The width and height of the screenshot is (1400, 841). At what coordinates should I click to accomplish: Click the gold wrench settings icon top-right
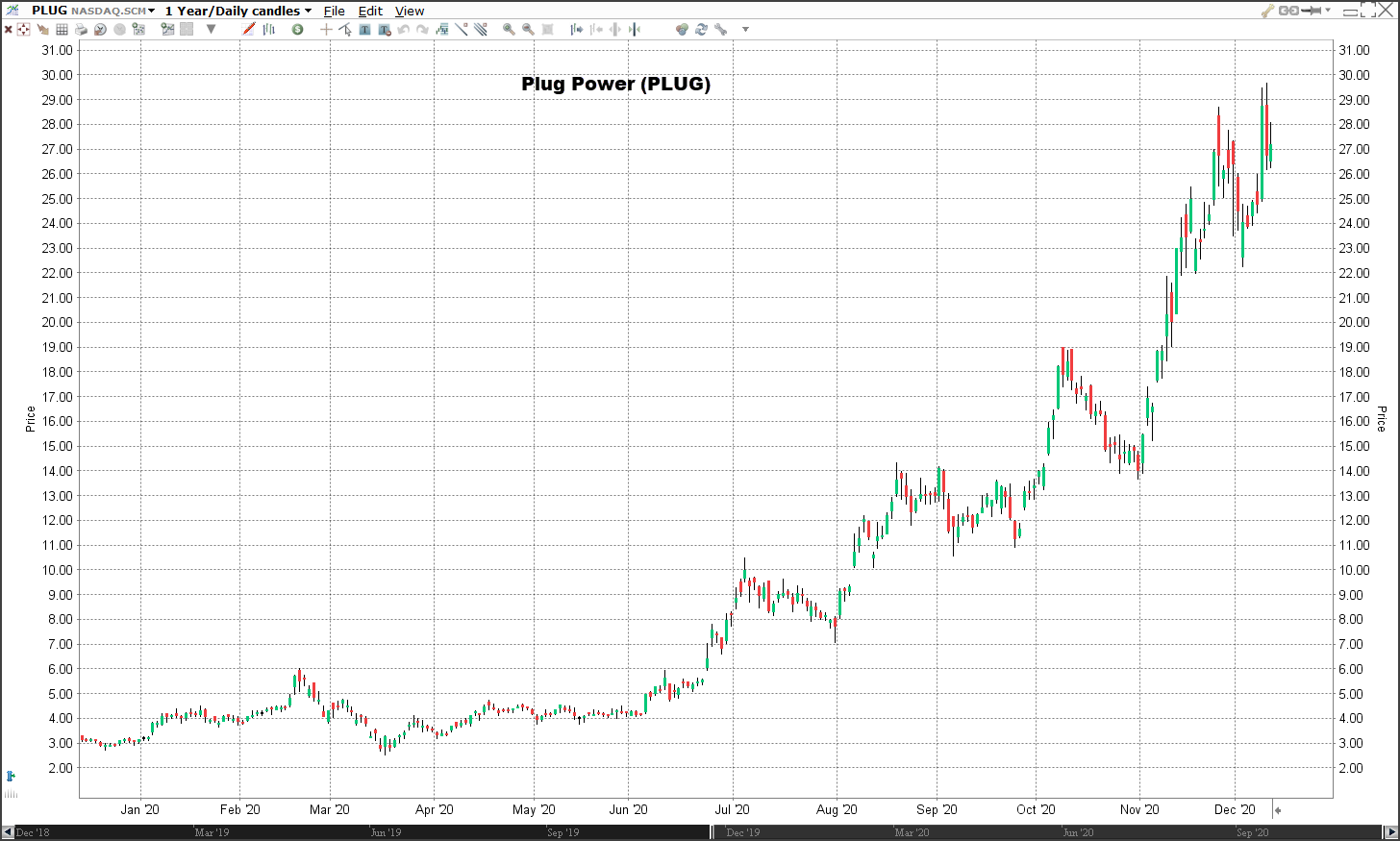click(x=1267, y=11)
